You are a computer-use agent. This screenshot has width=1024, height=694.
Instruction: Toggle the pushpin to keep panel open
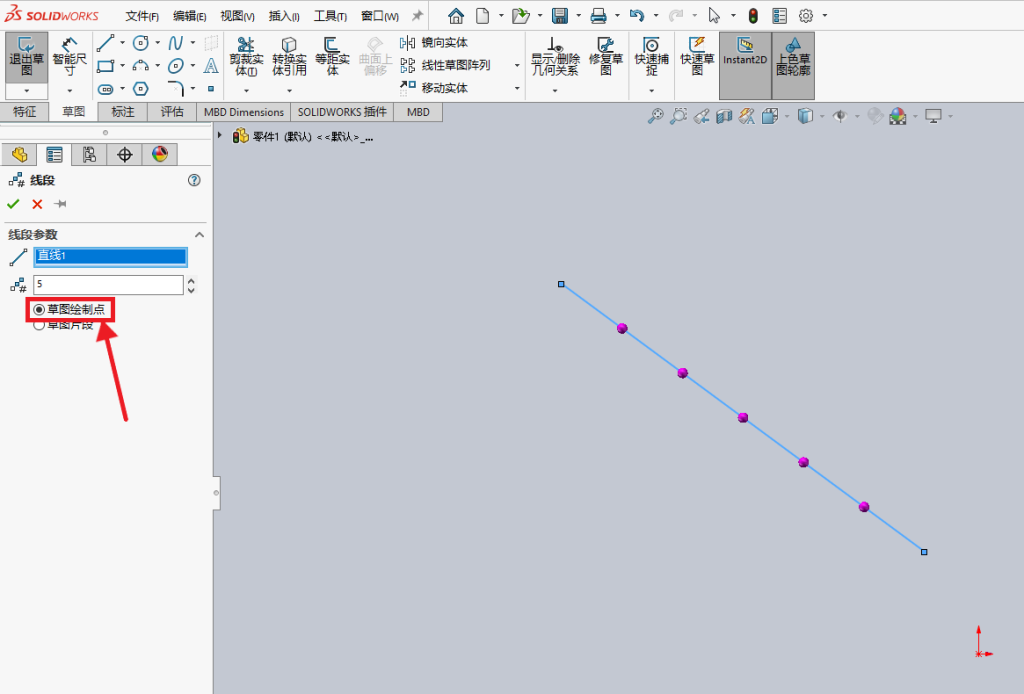pos(60,204)
